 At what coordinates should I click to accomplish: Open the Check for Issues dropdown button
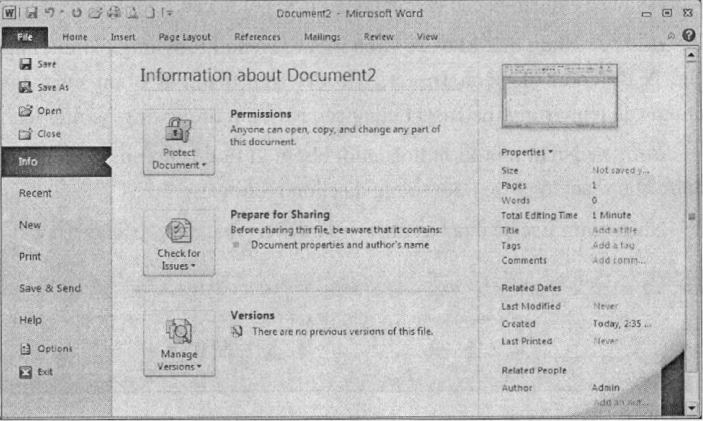[x=179, y=243]
